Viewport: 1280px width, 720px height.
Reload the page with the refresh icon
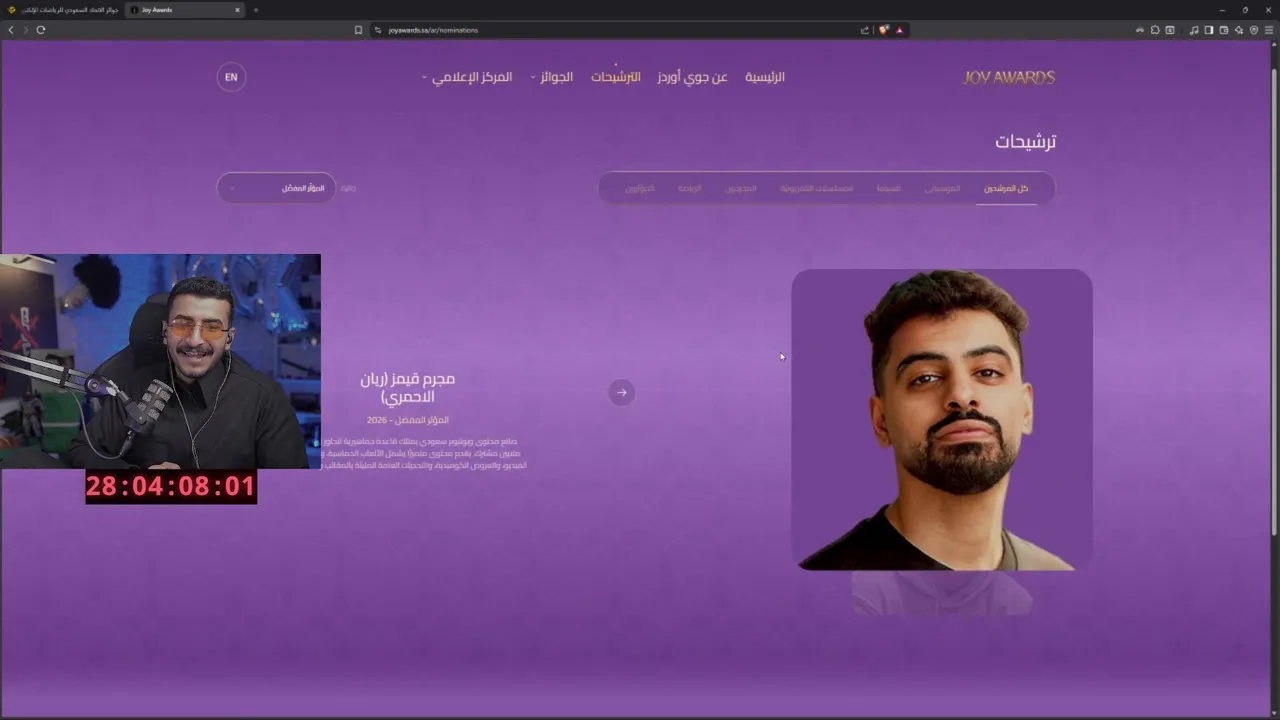41,30
